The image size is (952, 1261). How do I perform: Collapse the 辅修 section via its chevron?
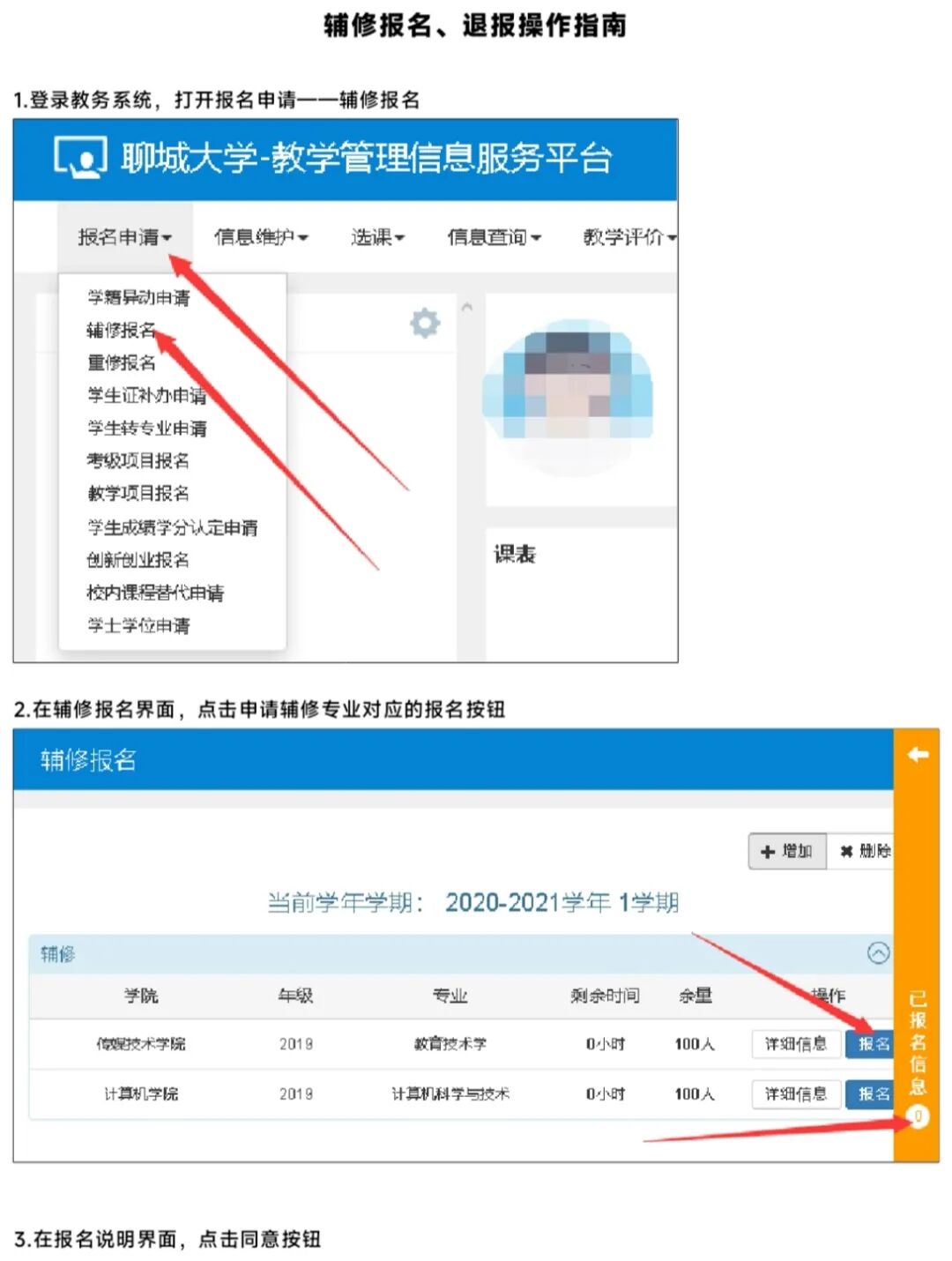[x=878, y=954]
